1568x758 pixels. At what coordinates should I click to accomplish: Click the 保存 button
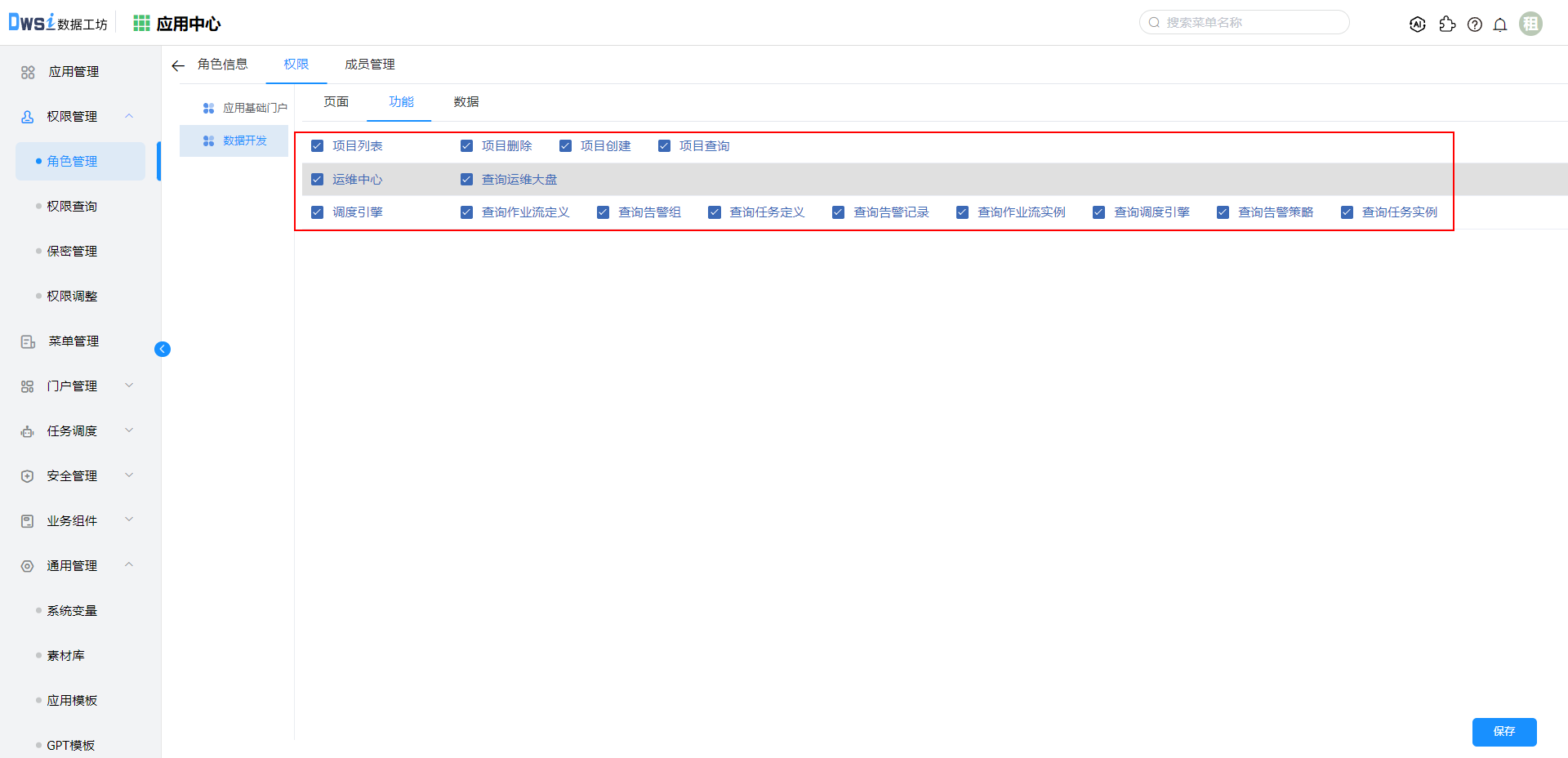(1503, 732)
